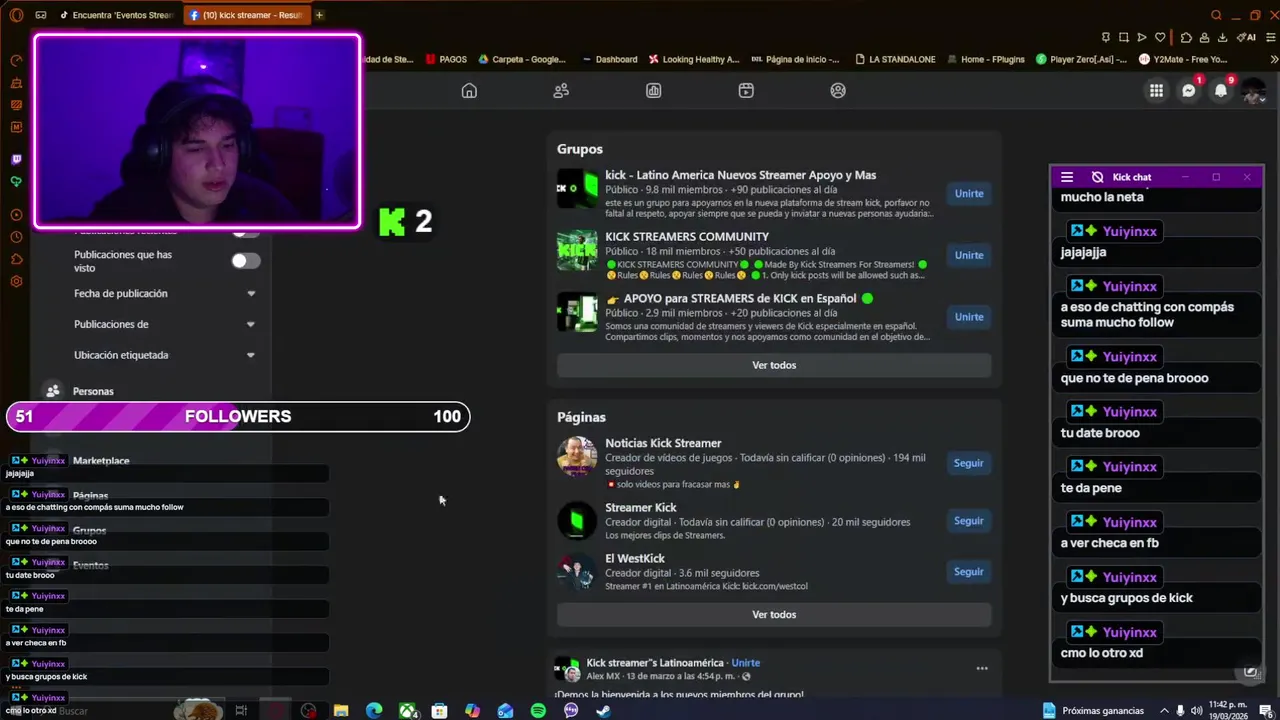
Task: Open post options three-dot menu
Action: tap(982, 669)
